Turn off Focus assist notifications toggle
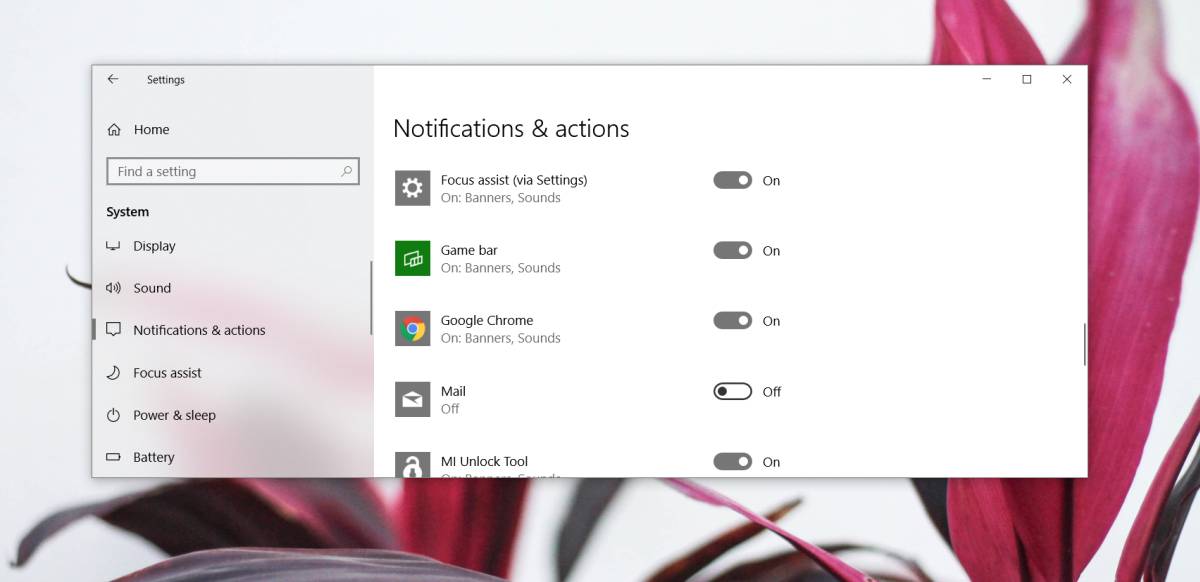Screen dimensions: 1200x582 click(732, 180)
